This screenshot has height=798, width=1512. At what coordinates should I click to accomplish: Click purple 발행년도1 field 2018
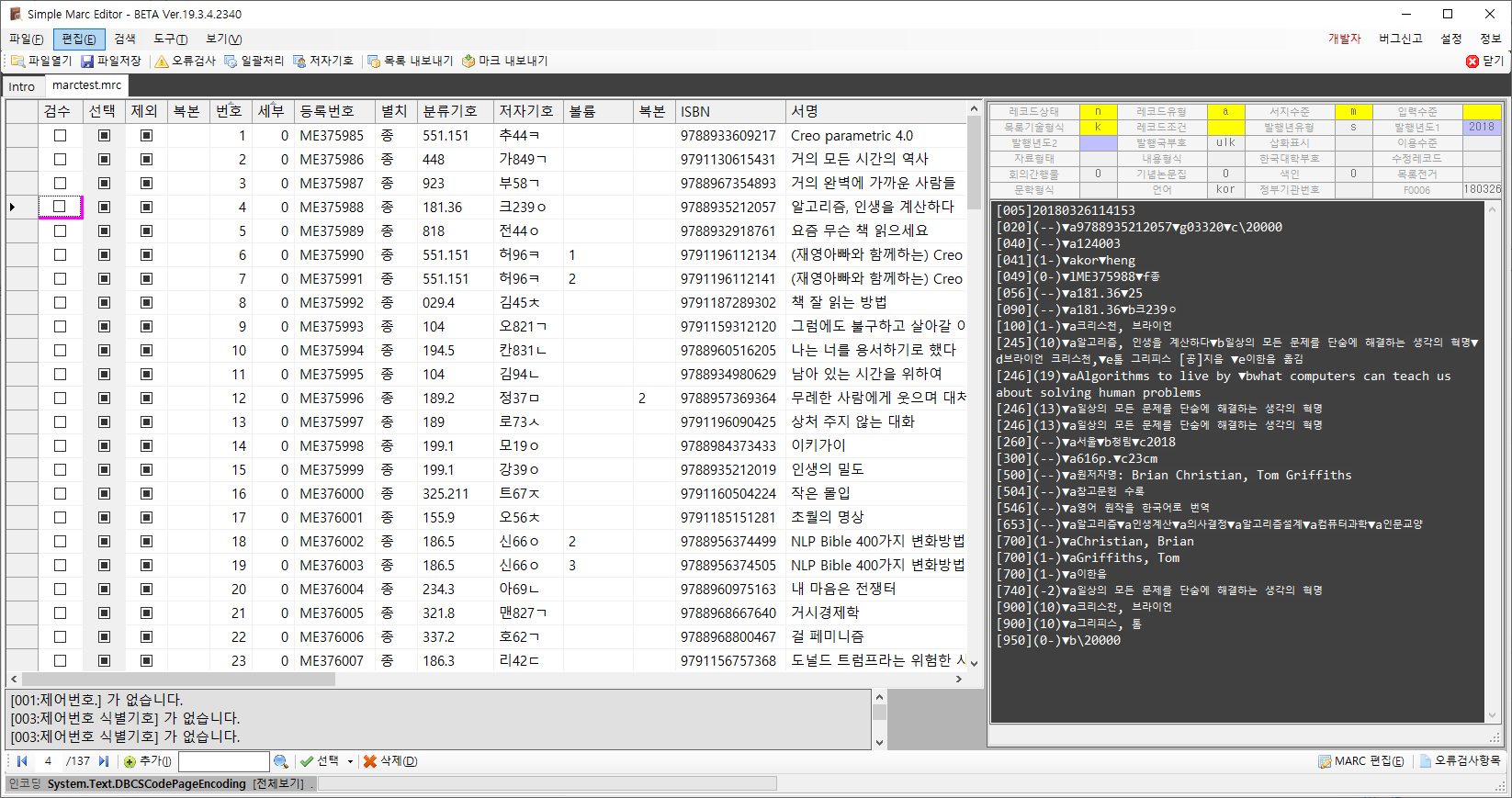[x=1482, y=128]
